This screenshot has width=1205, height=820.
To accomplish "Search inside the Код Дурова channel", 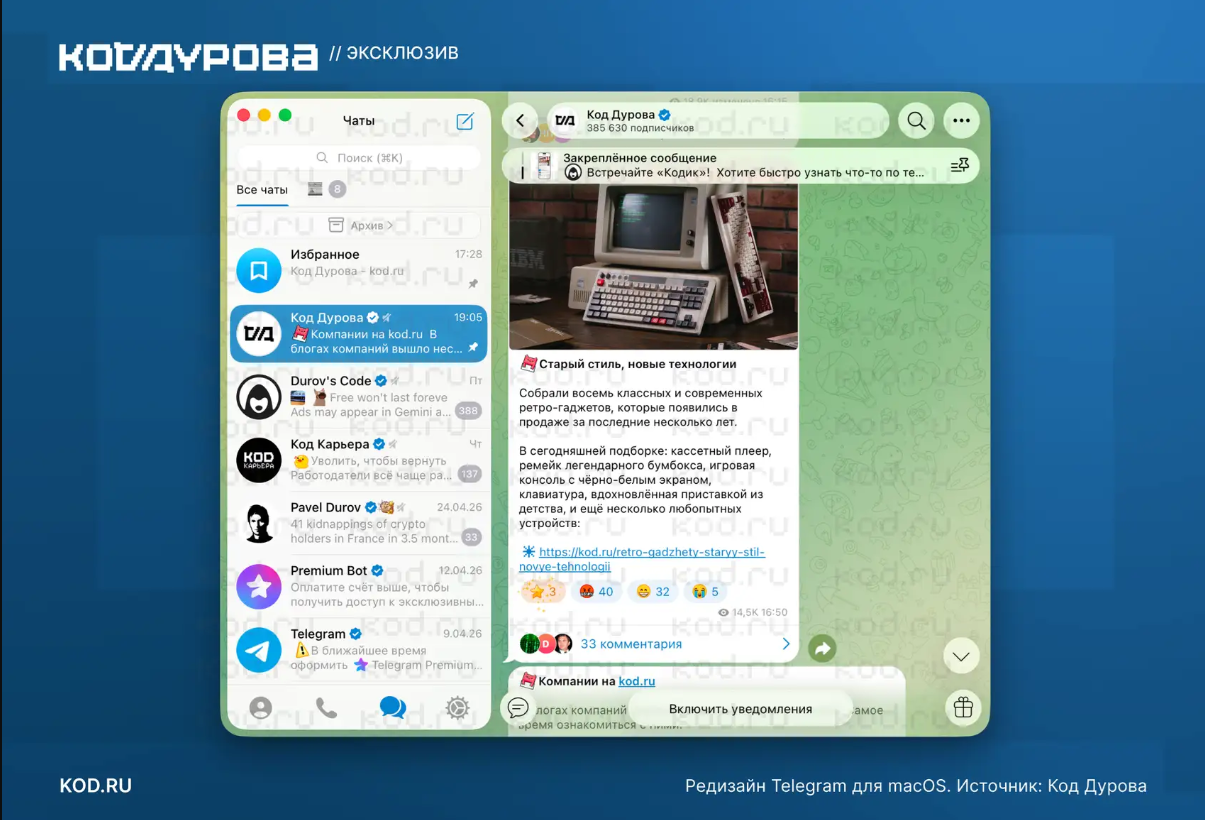I will [x=916, y=121].
